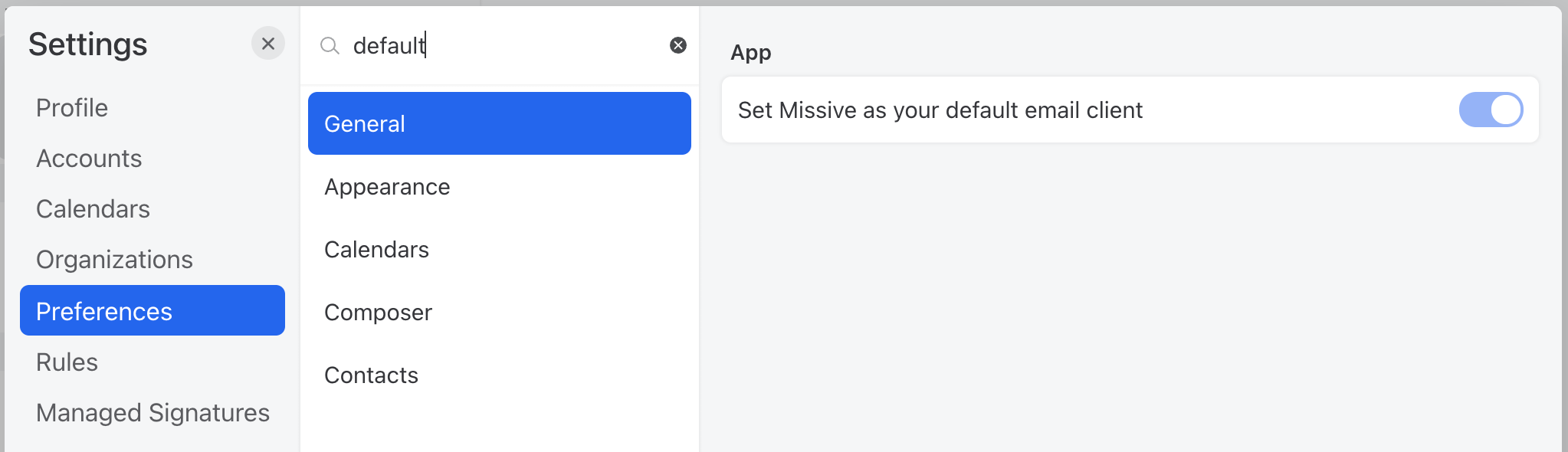
Task: Click the search magnifier icon
Action: pos(330,46)
